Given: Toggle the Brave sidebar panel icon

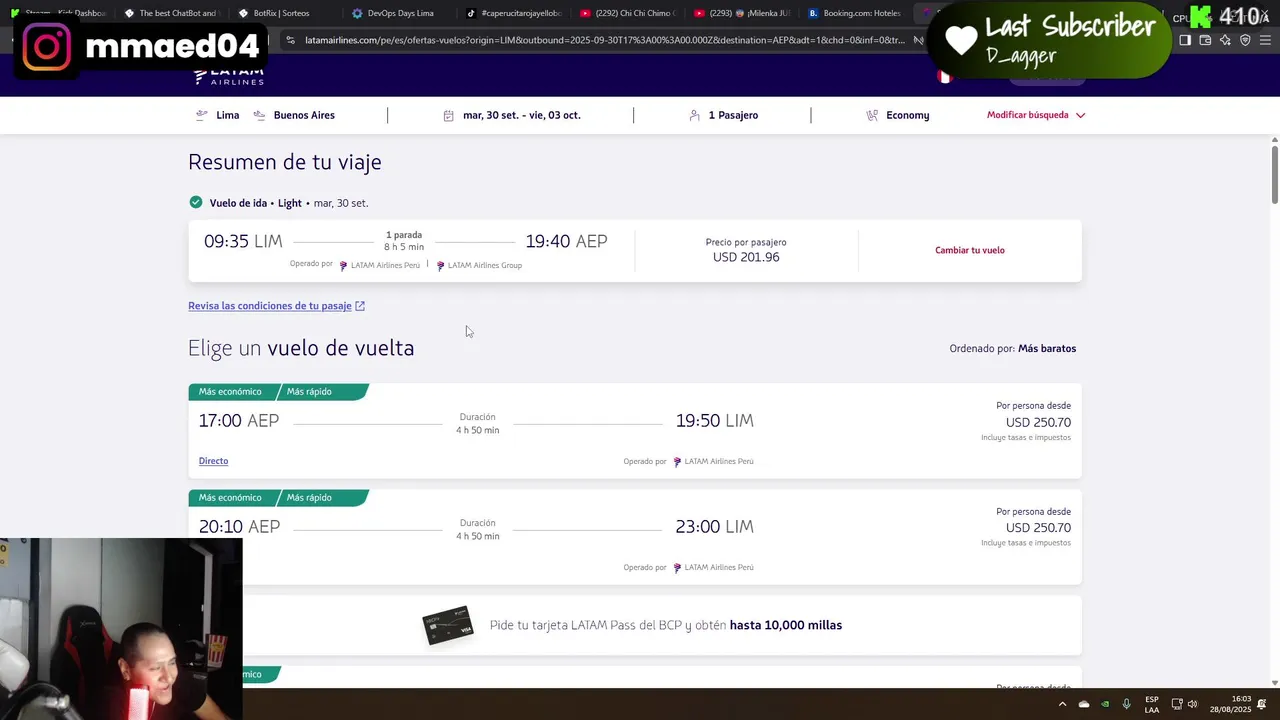Looking at the screenshot, I should click(x=1185, y=40).
